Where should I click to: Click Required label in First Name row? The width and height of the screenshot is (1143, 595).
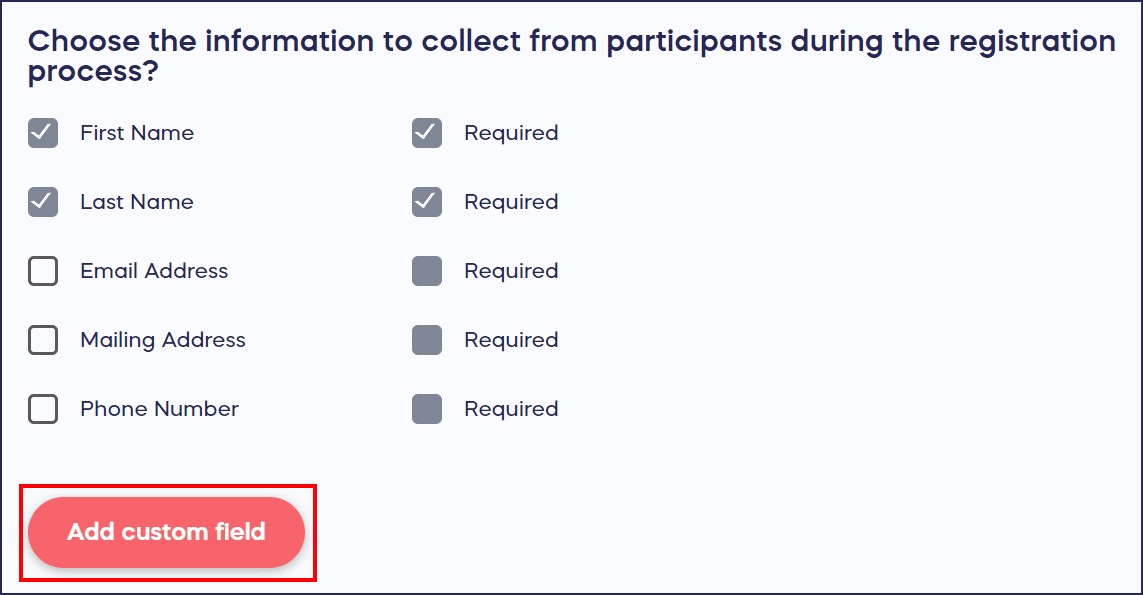point(511,133)
